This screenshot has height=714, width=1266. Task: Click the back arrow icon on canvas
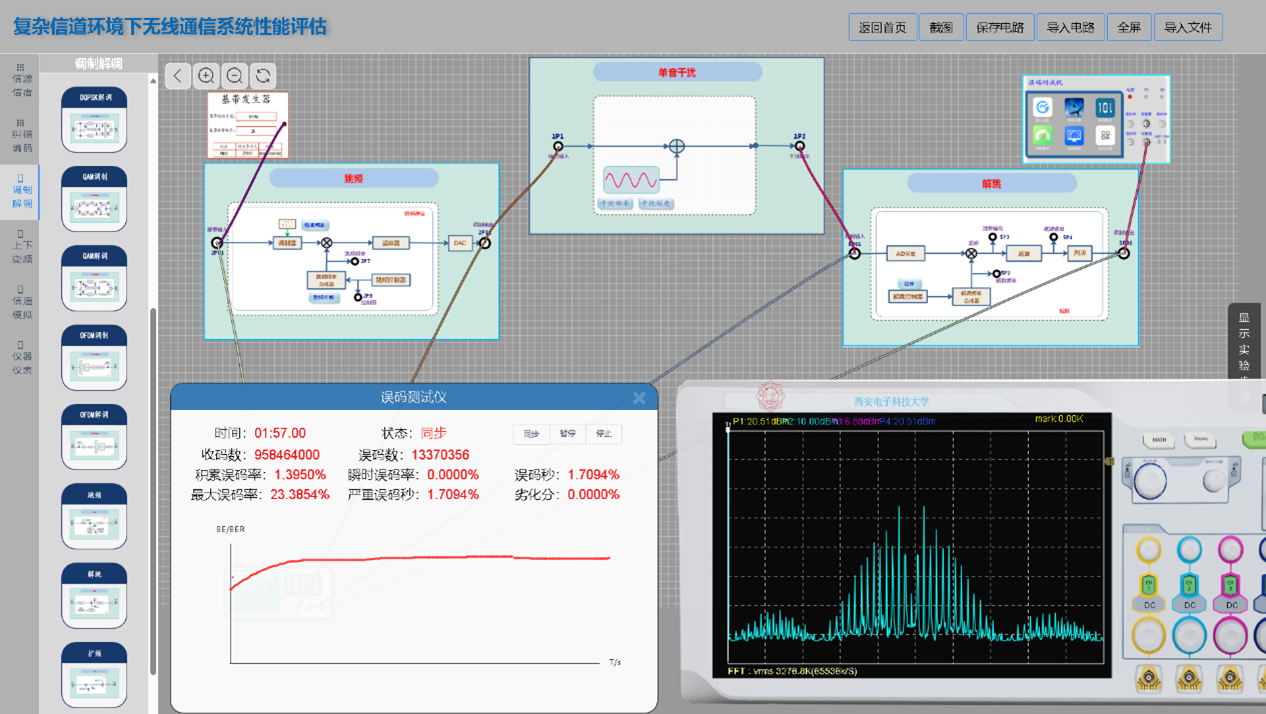pos(178,76)
